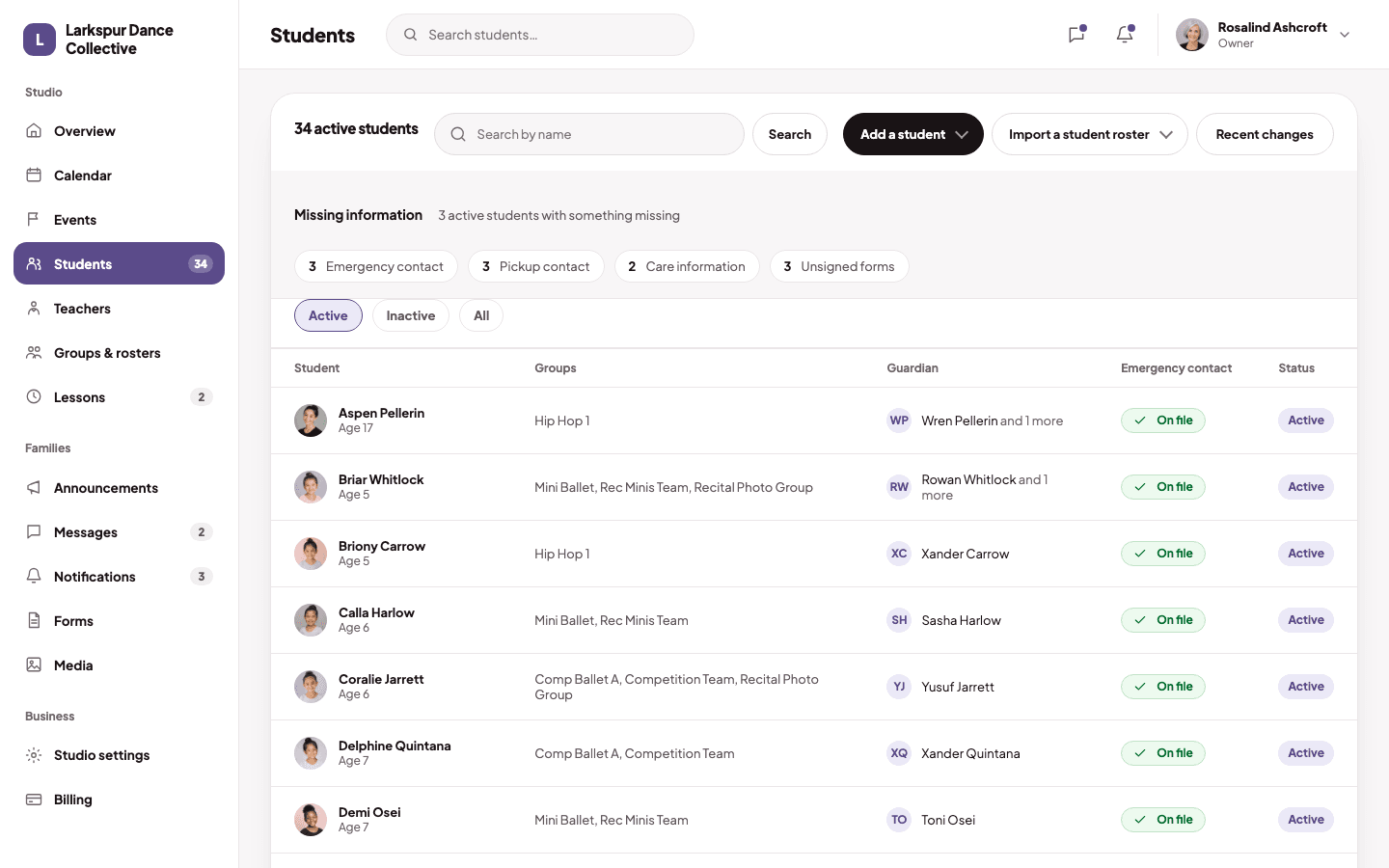
Task: Open the Students sidebar item
Action: click(x=119, y=263)
